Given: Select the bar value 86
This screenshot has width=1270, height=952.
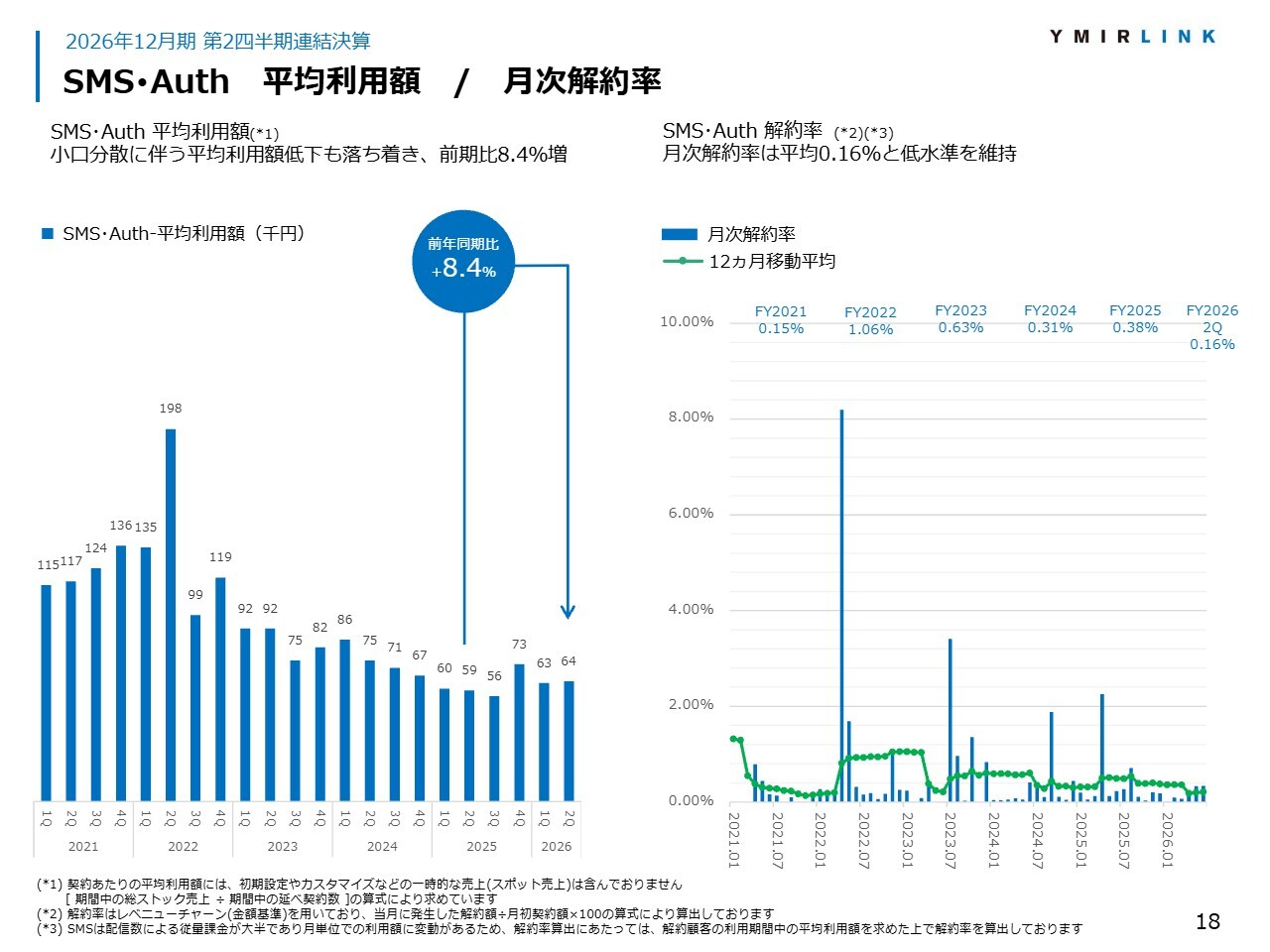Looking at the screenshot, I should (344, 620).
